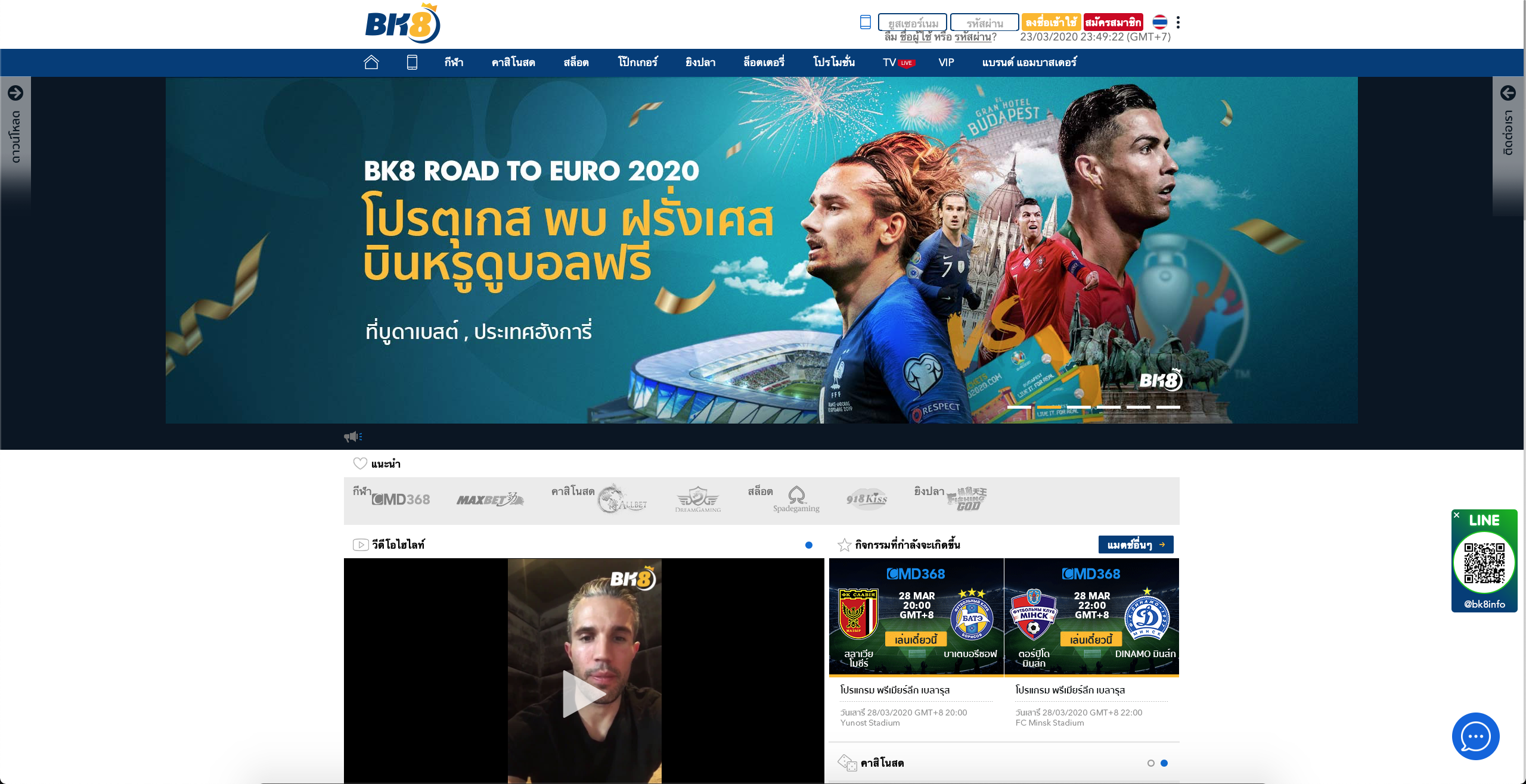Open the CMD368 sports provider logo

point(401,500)
